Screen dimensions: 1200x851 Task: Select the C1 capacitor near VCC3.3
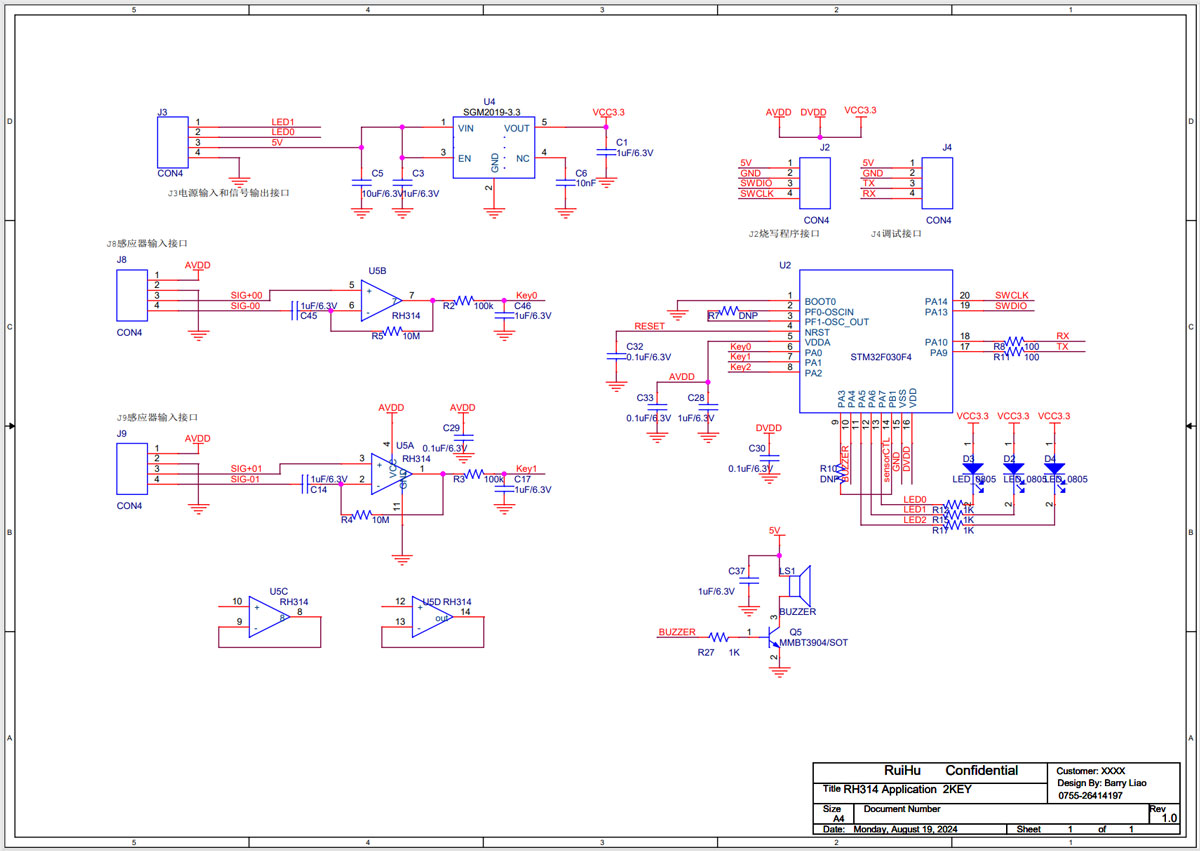606,152
